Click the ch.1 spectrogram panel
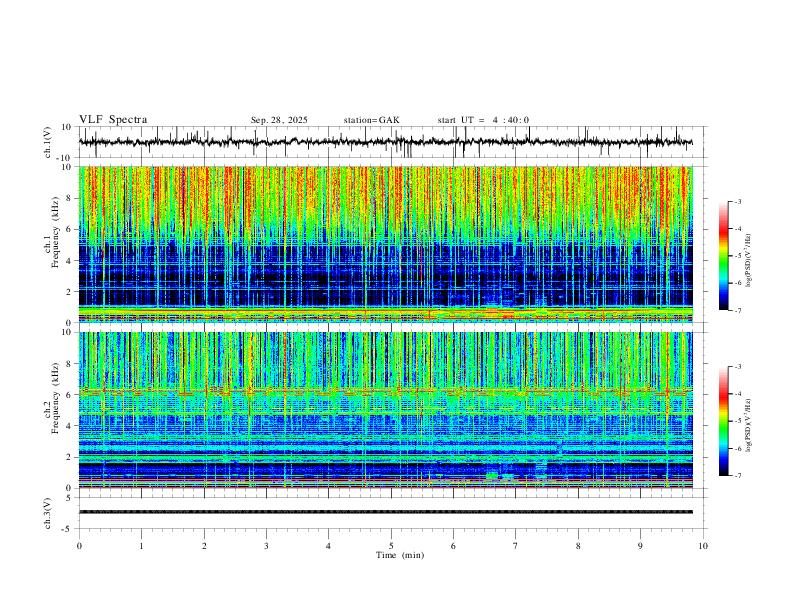The height and width of the screenshot is (612, 792). coord(385,244)
